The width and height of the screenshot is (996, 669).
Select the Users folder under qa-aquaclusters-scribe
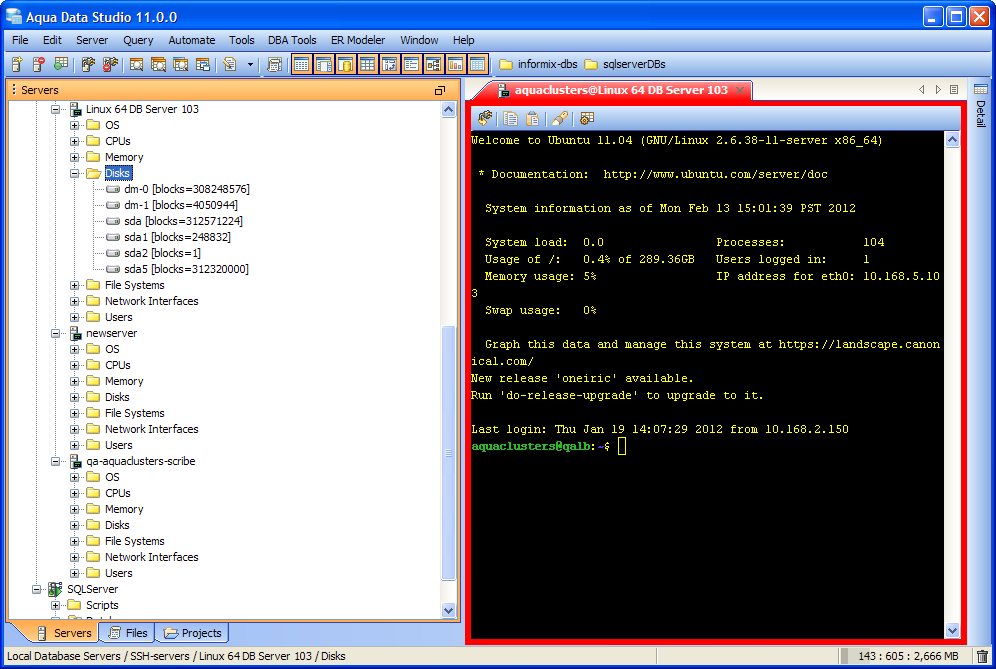(118, 573)
